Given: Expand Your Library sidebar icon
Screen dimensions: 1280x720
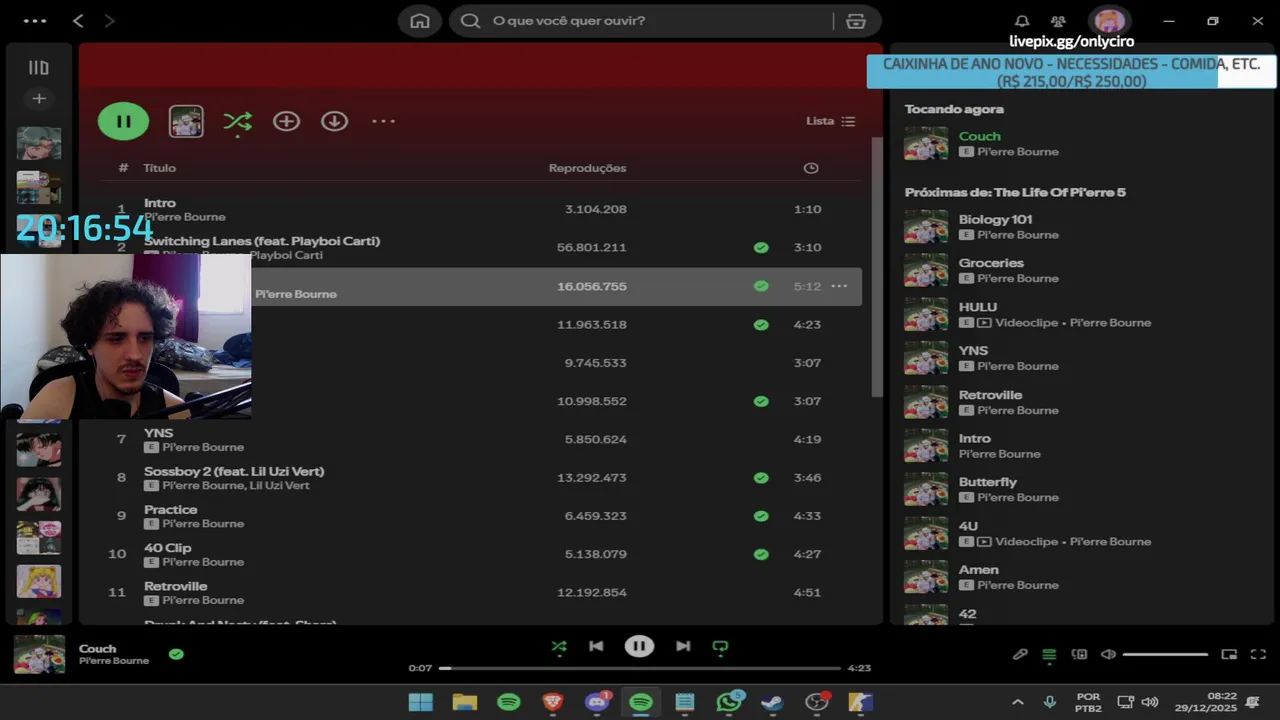Looking at the screenshot, I should coord(38,68).
